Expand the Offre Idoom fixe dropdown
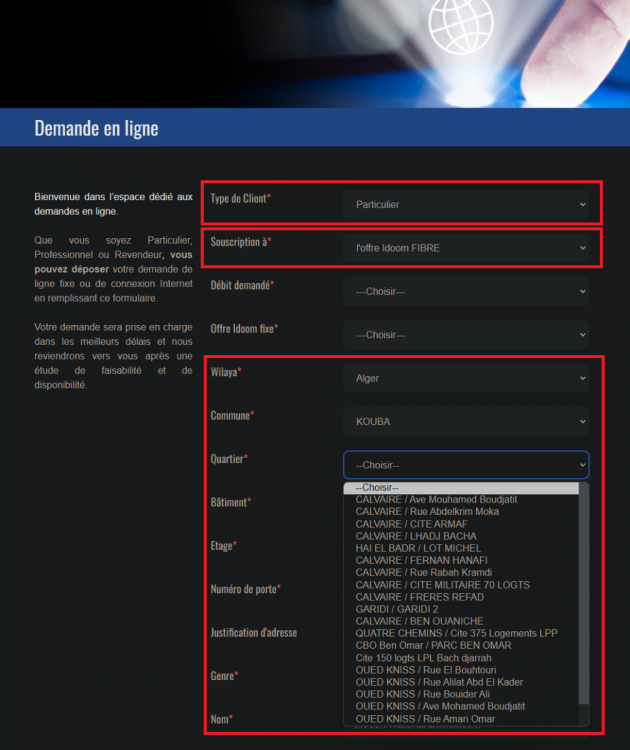630x750 pixels. click(466, 335)
